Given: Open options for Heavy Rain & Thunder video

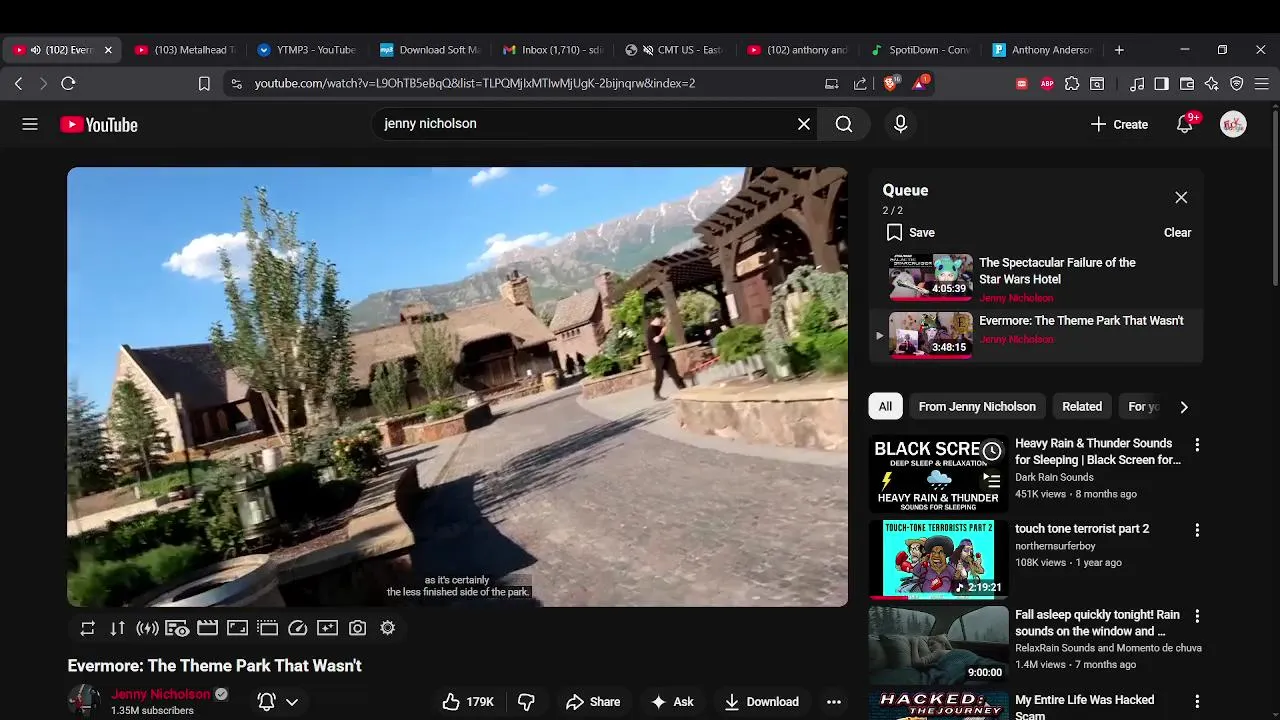Looking at the screenshot, I should coord(1197,444).
